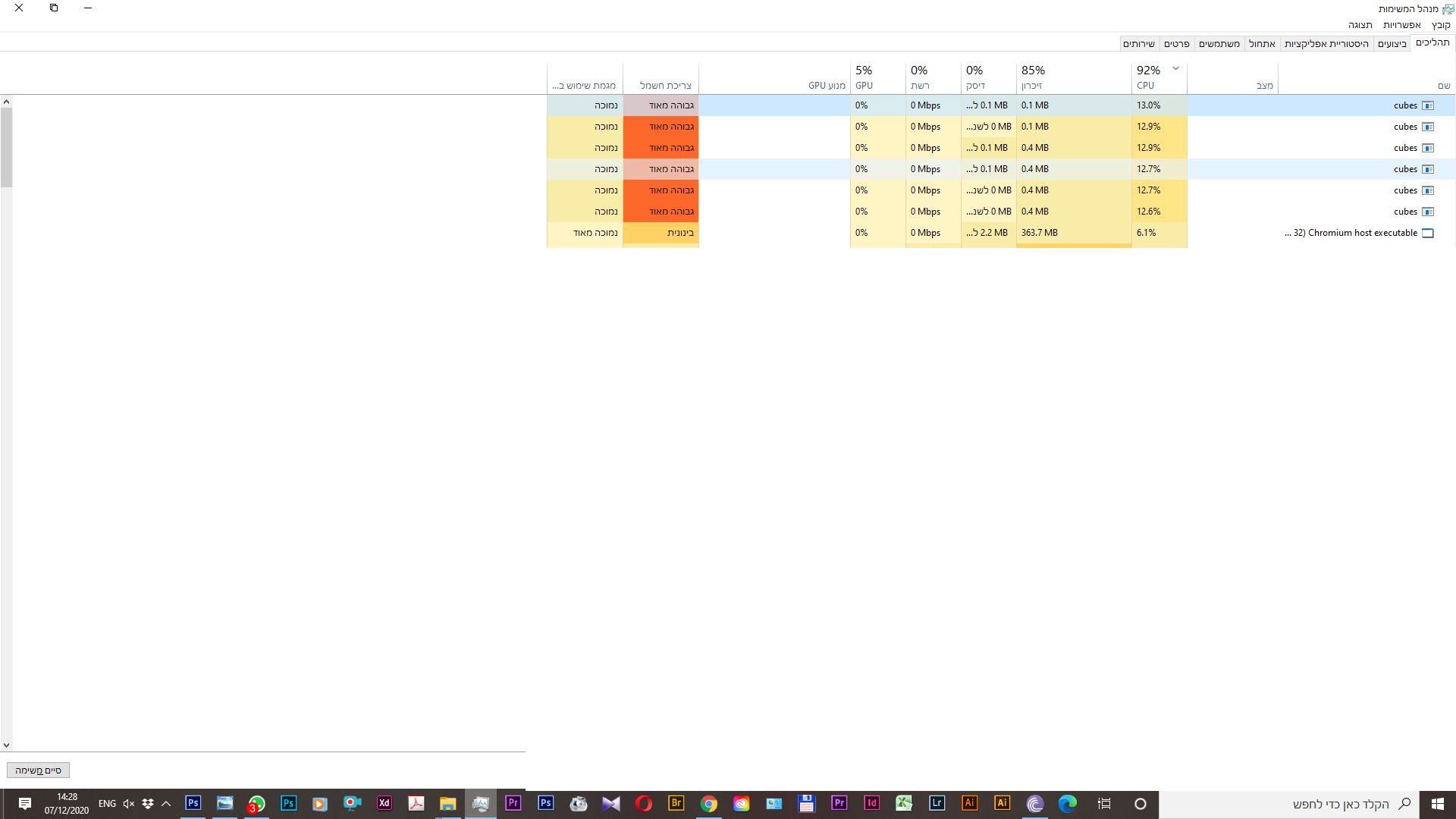Expand hidden system tray icons chevron
Screen dimensions: 1456x819
coord(166,803)
